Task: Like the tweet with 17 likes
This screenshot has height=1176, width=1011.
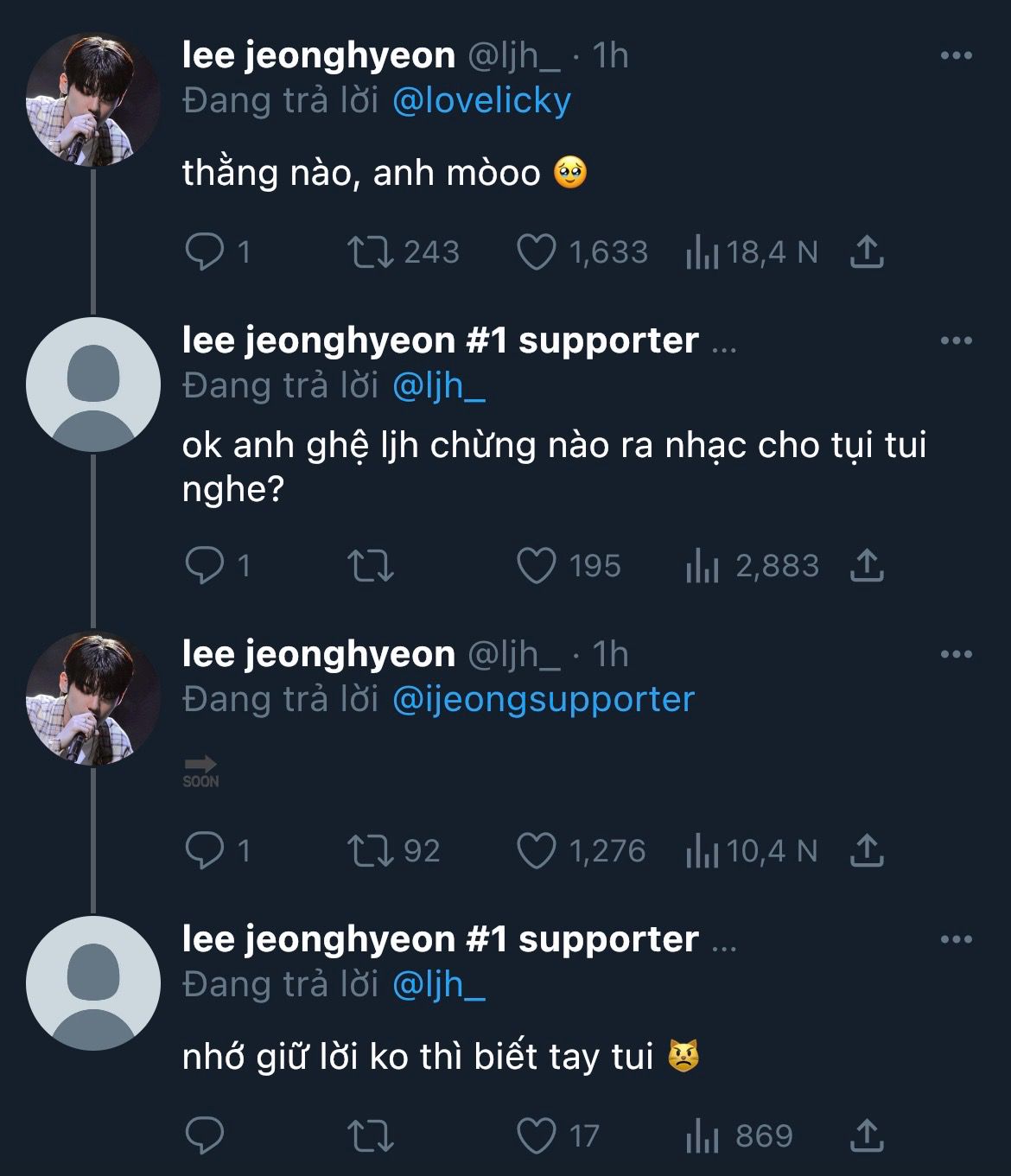Action: (536, 1135)
